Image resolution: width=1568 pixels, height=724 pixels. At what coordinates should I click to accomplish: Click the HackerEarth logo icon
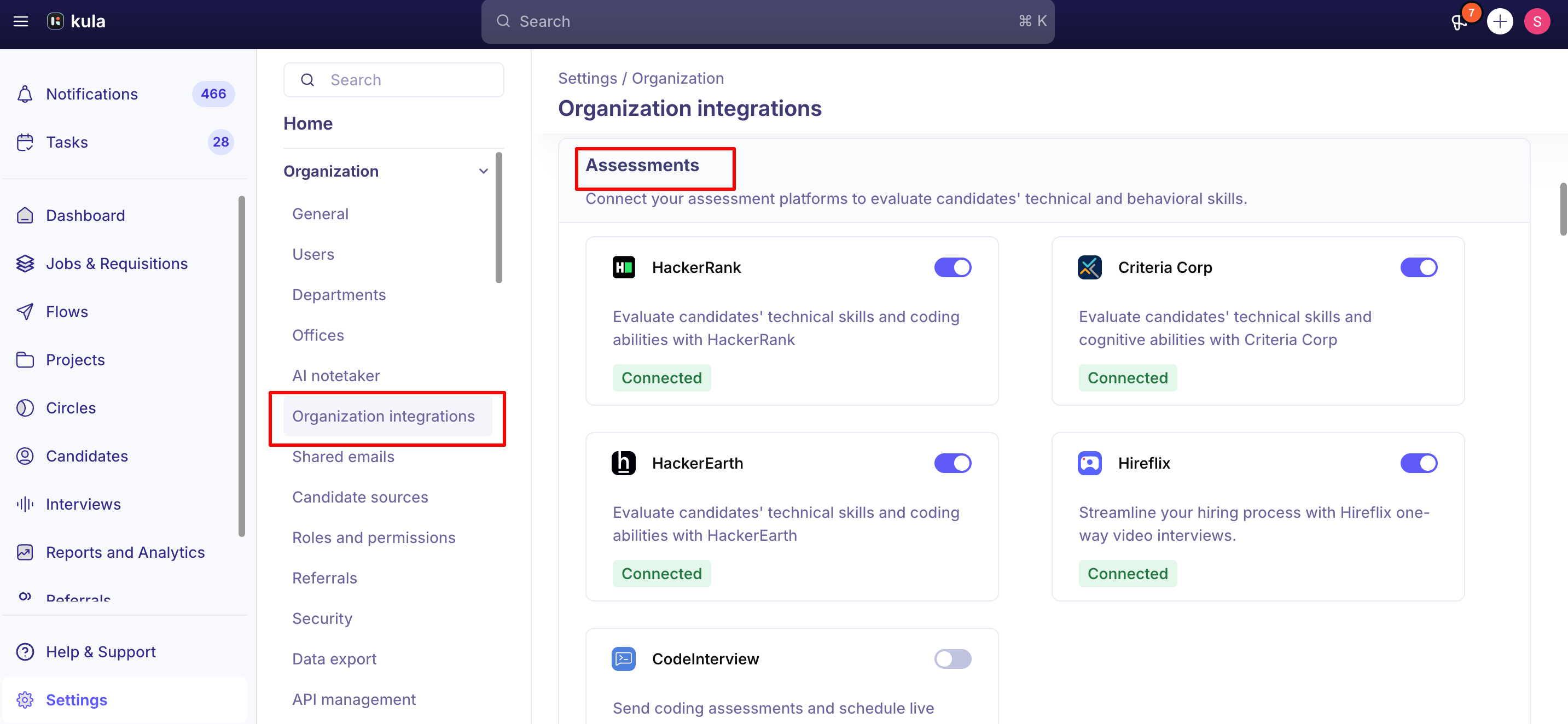(623, 463)
